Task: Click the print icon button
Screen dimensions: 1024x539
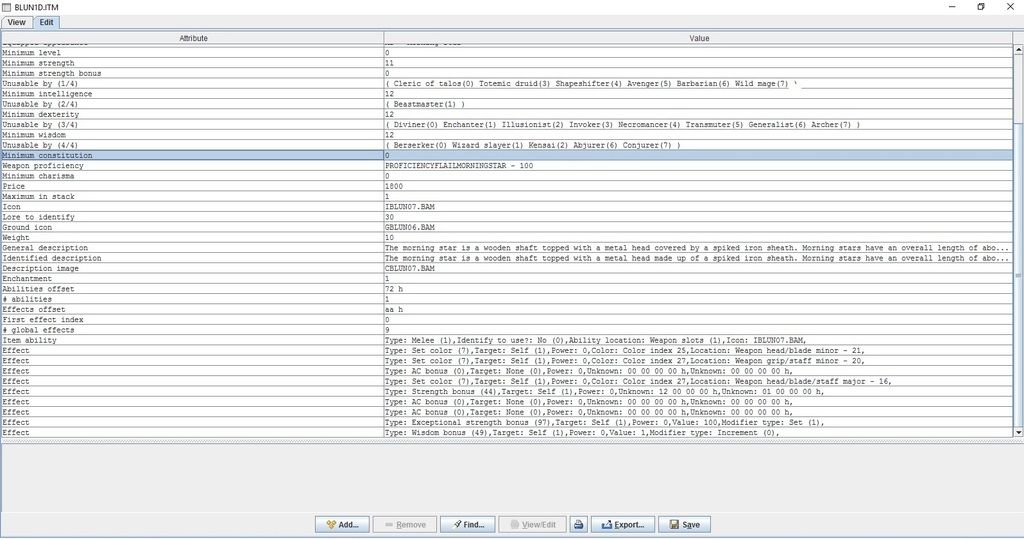Action: pos(578,524)
